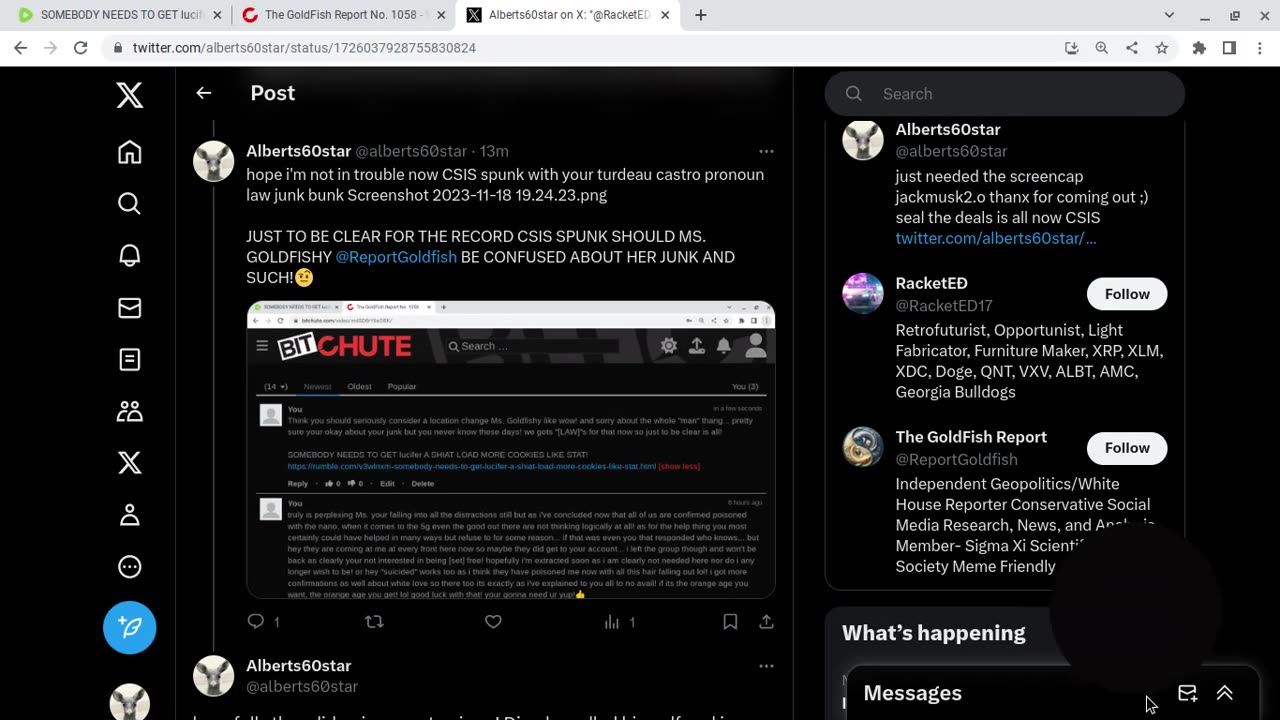Click Alberts60star avatar on the first post
Screen dimensions: 1280x720
pyautogui.click(x=213, y=161)
